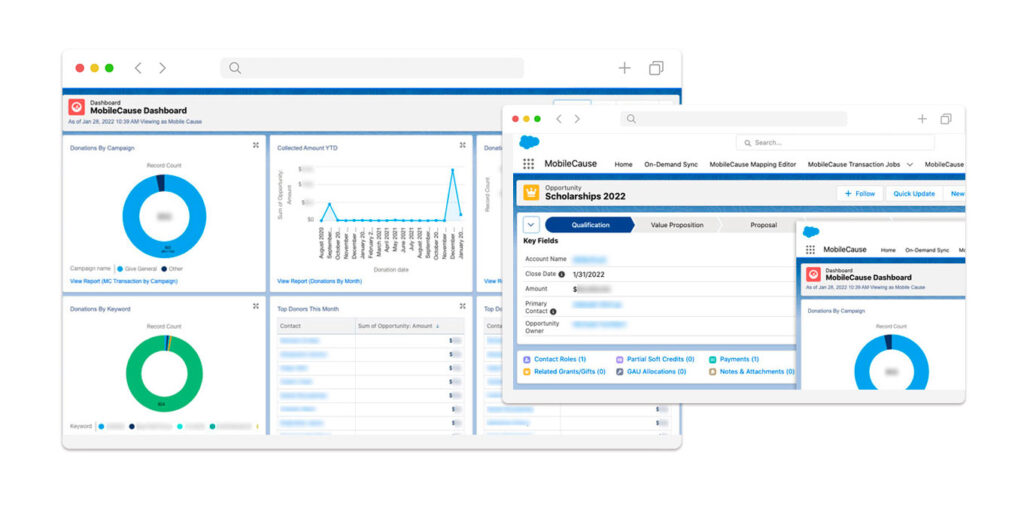Click the Salesforce cloud logo above MobileCause nav
1024x507 pixels.
pyautogui.click(x=529, y=142)
